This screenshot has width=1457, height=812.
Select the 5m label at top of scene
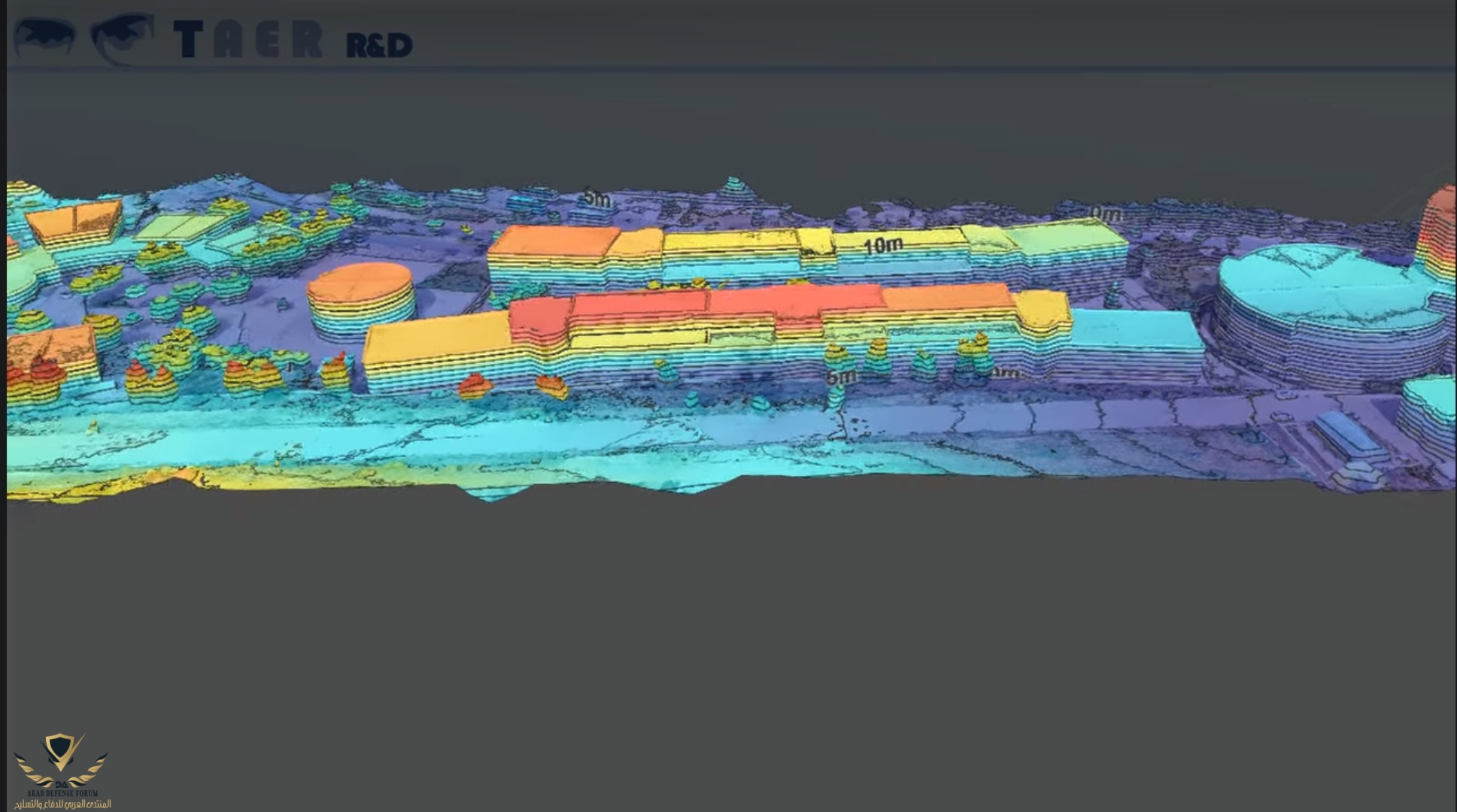[596, 198]
